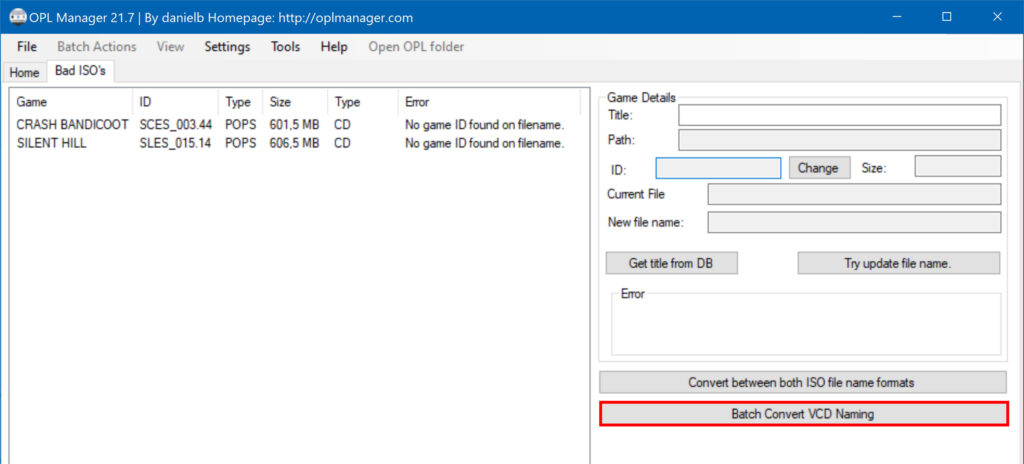Screen dimensions: 1024x464
Task: Focus the ID text field
Action: click(718, 168)
